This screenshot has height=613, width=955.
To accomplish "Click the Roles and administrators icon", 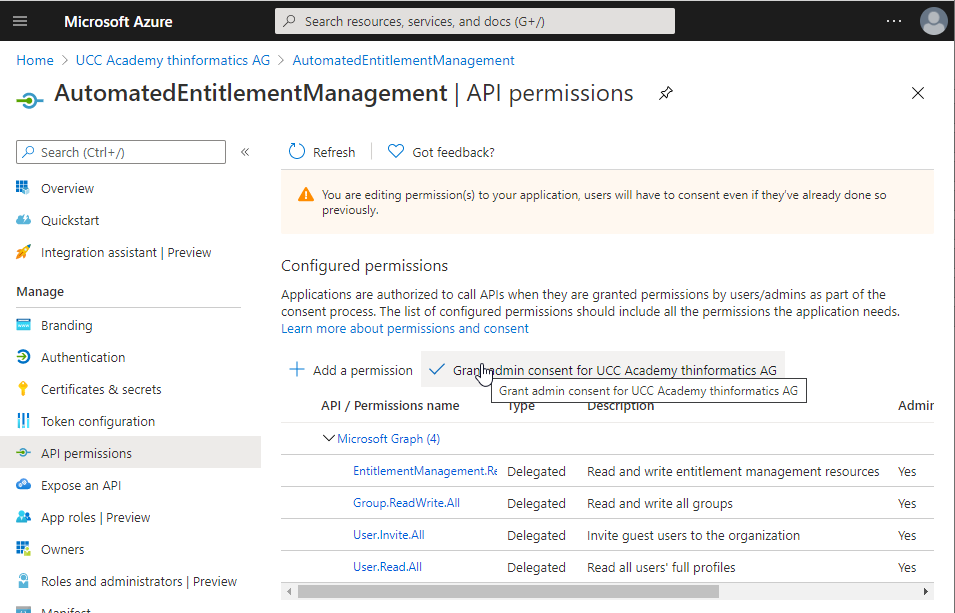I will 23,581.
